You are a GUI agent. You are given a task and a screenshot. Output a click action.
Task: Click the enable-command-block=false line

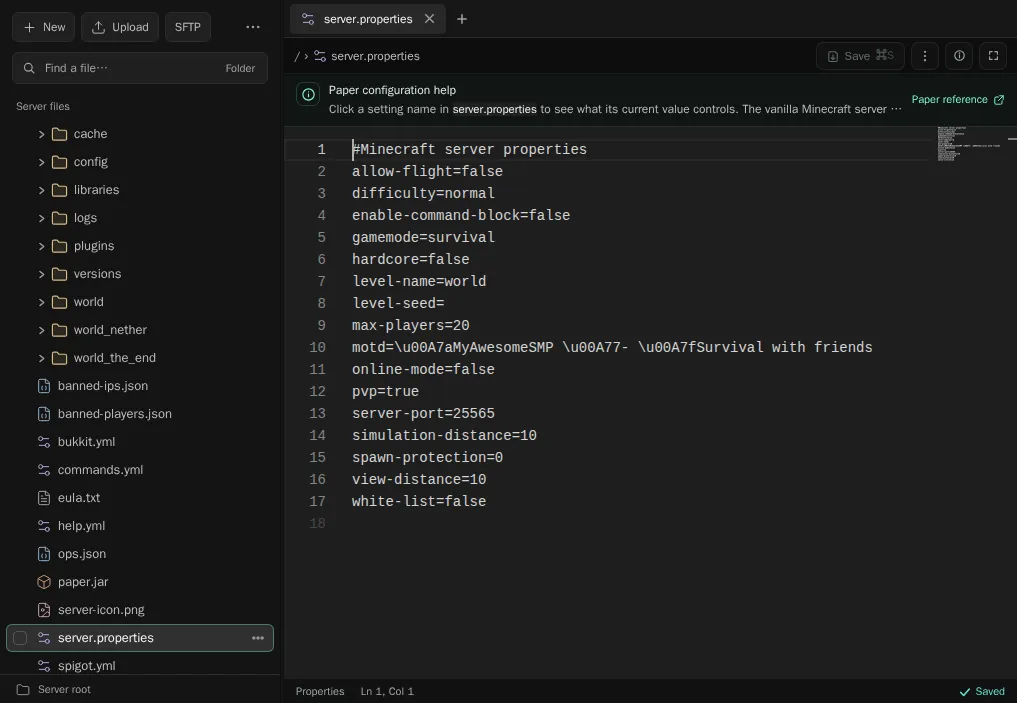click(x=461, y=215)
